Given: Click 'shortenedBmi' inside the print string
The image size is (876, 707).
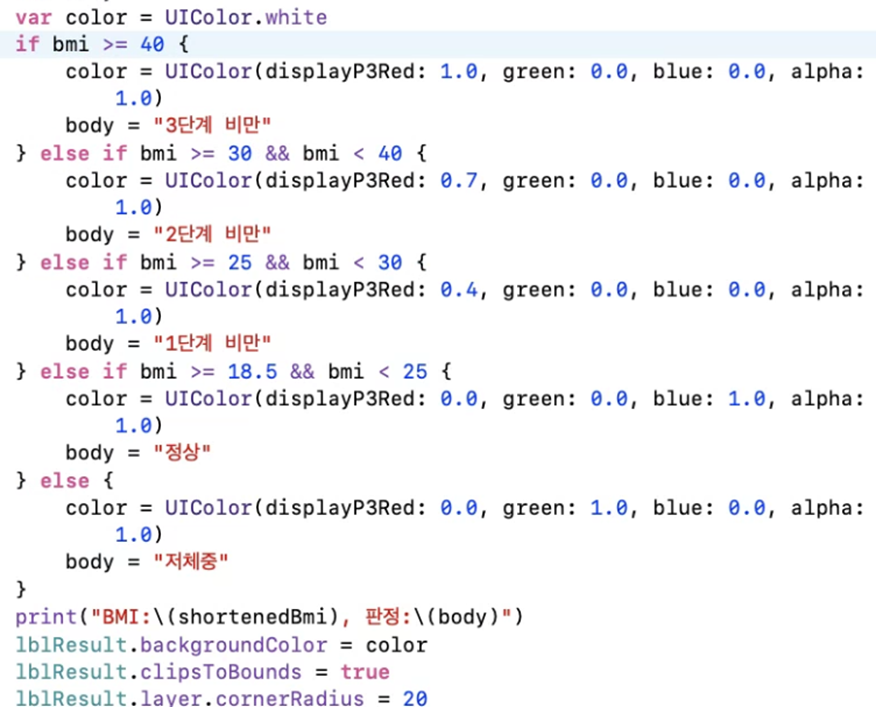Looking at the screenshot, I should pos(252,617).
